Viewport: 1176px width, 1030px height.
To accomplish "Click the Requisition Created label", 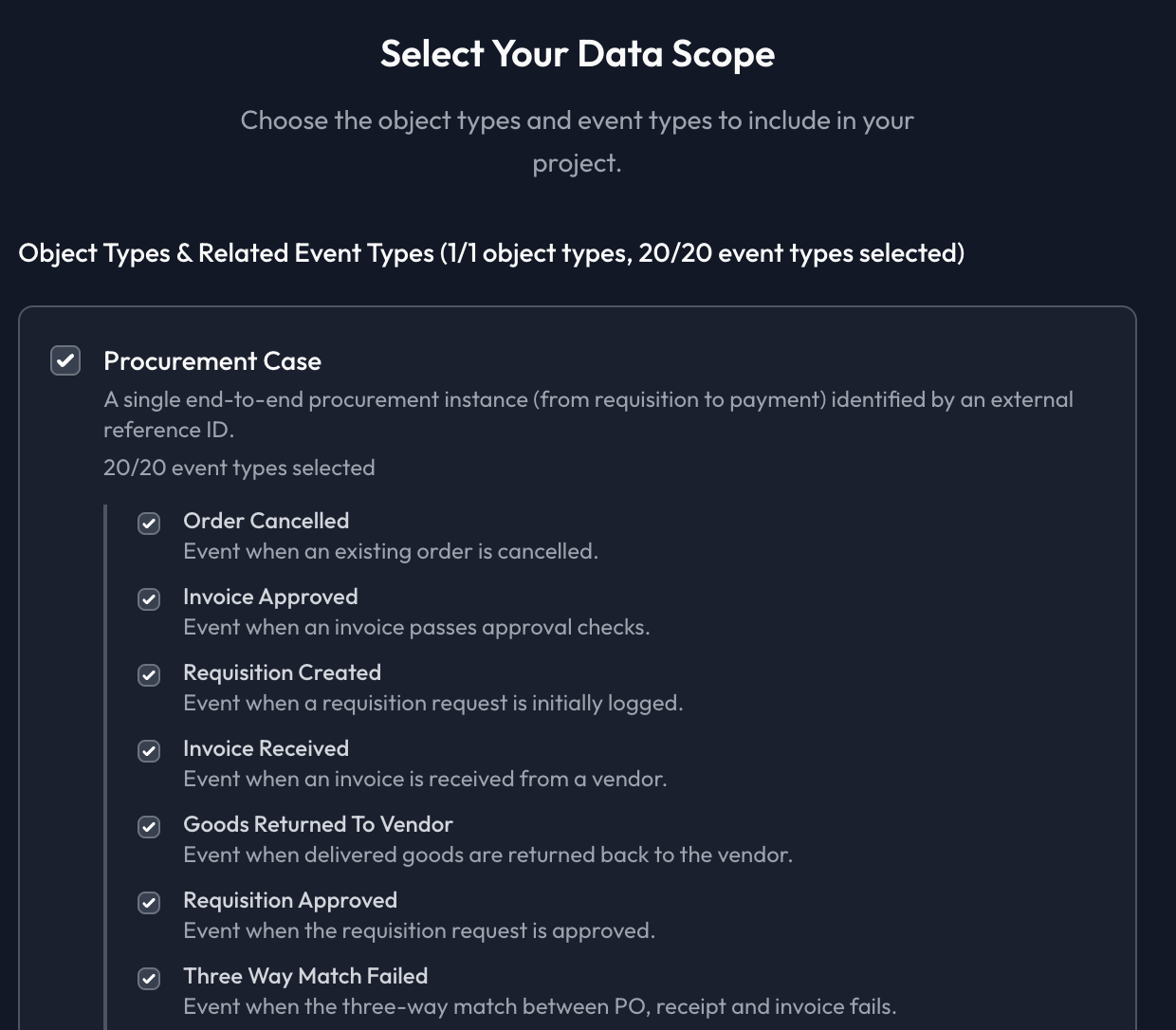I will tap(282, 672).
